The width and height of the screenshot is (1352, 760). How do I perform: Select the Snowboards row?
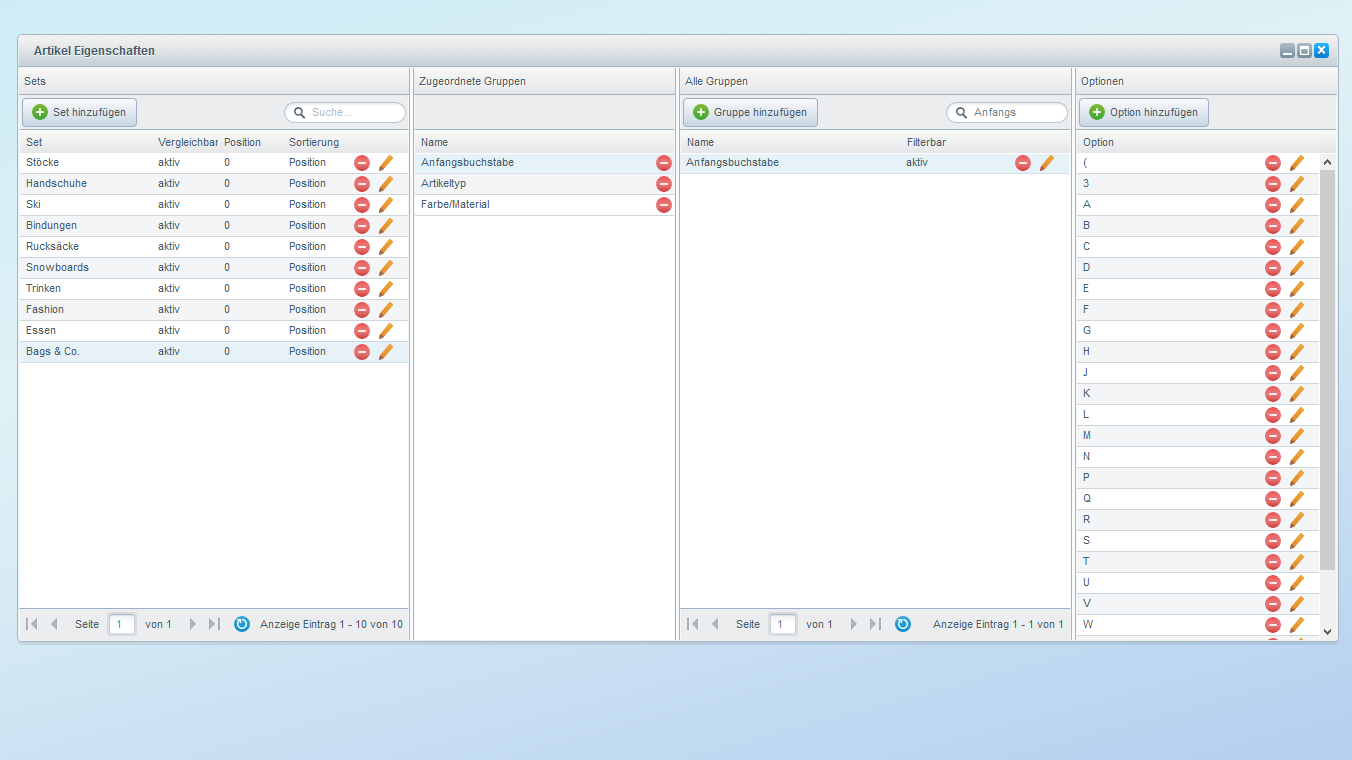tap(214, 267)
